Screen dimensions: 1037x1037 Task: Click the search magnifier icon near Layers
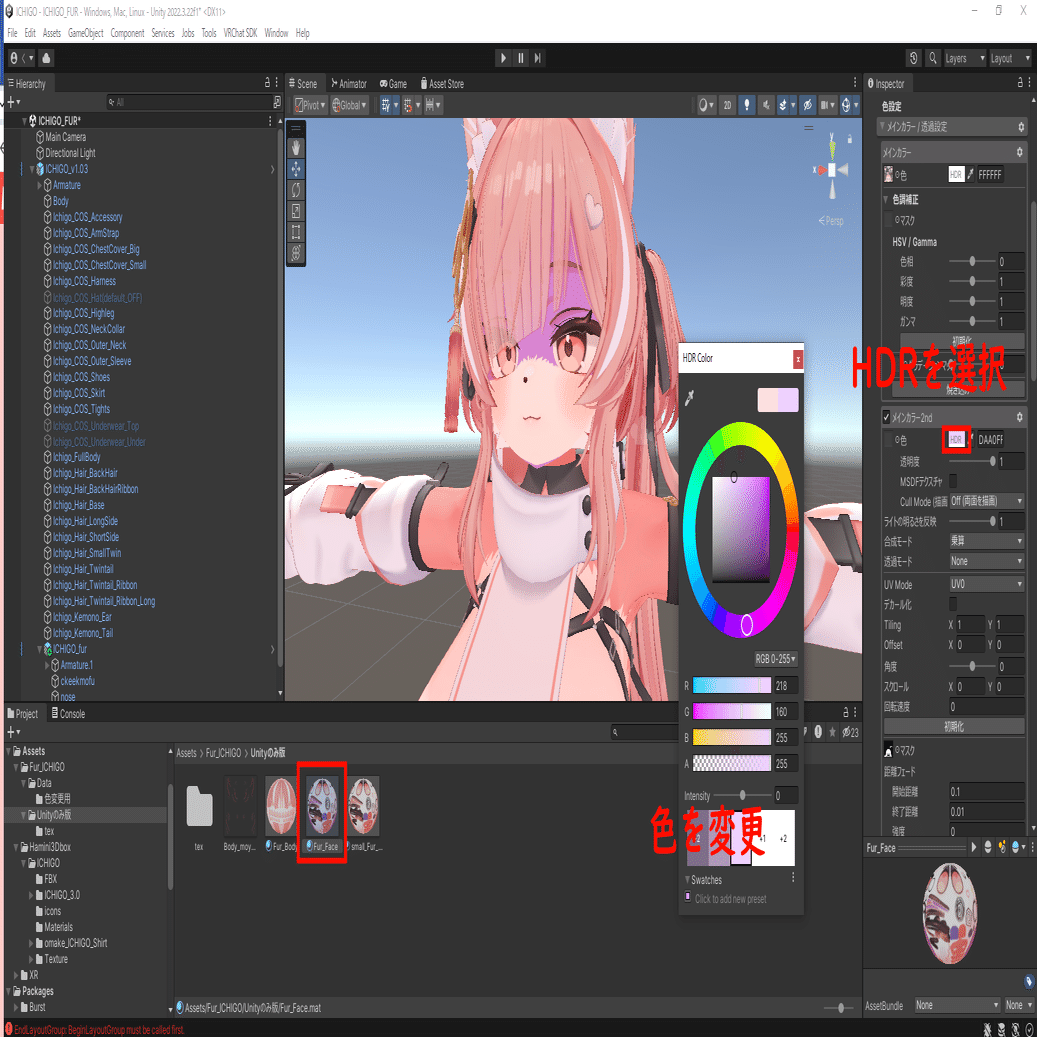coord(933,58)
